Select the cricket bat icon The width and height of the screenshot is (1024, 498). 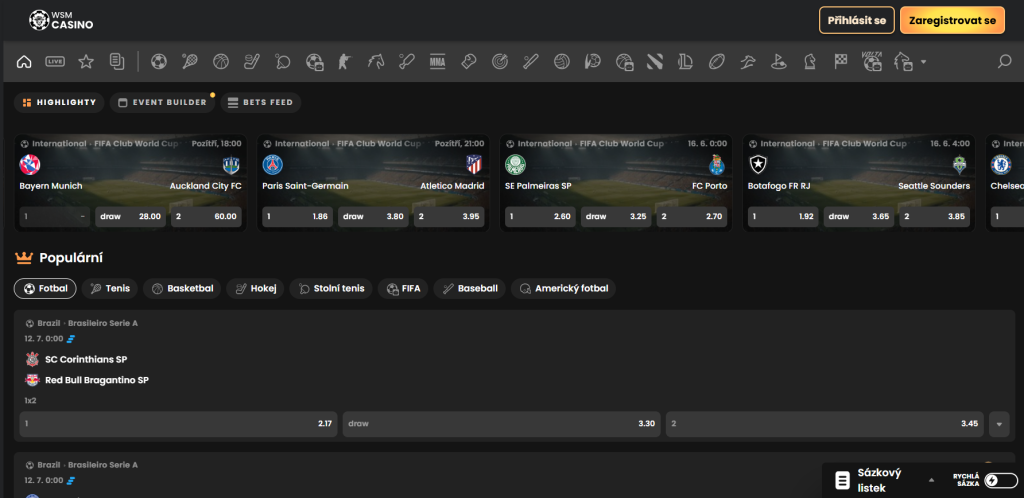(407, 62)
